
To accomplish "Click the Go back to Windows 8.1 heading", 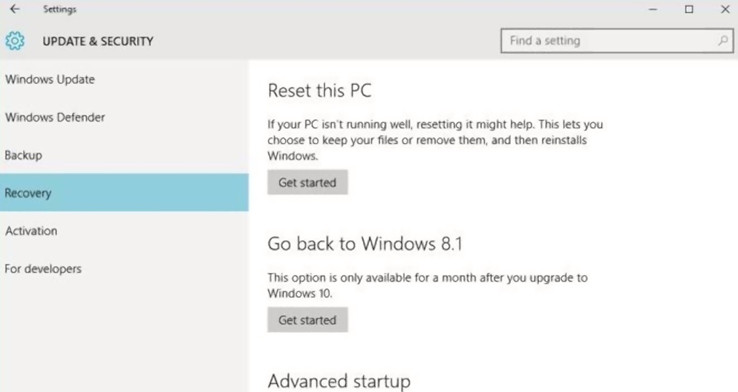I will click(365, 244).
